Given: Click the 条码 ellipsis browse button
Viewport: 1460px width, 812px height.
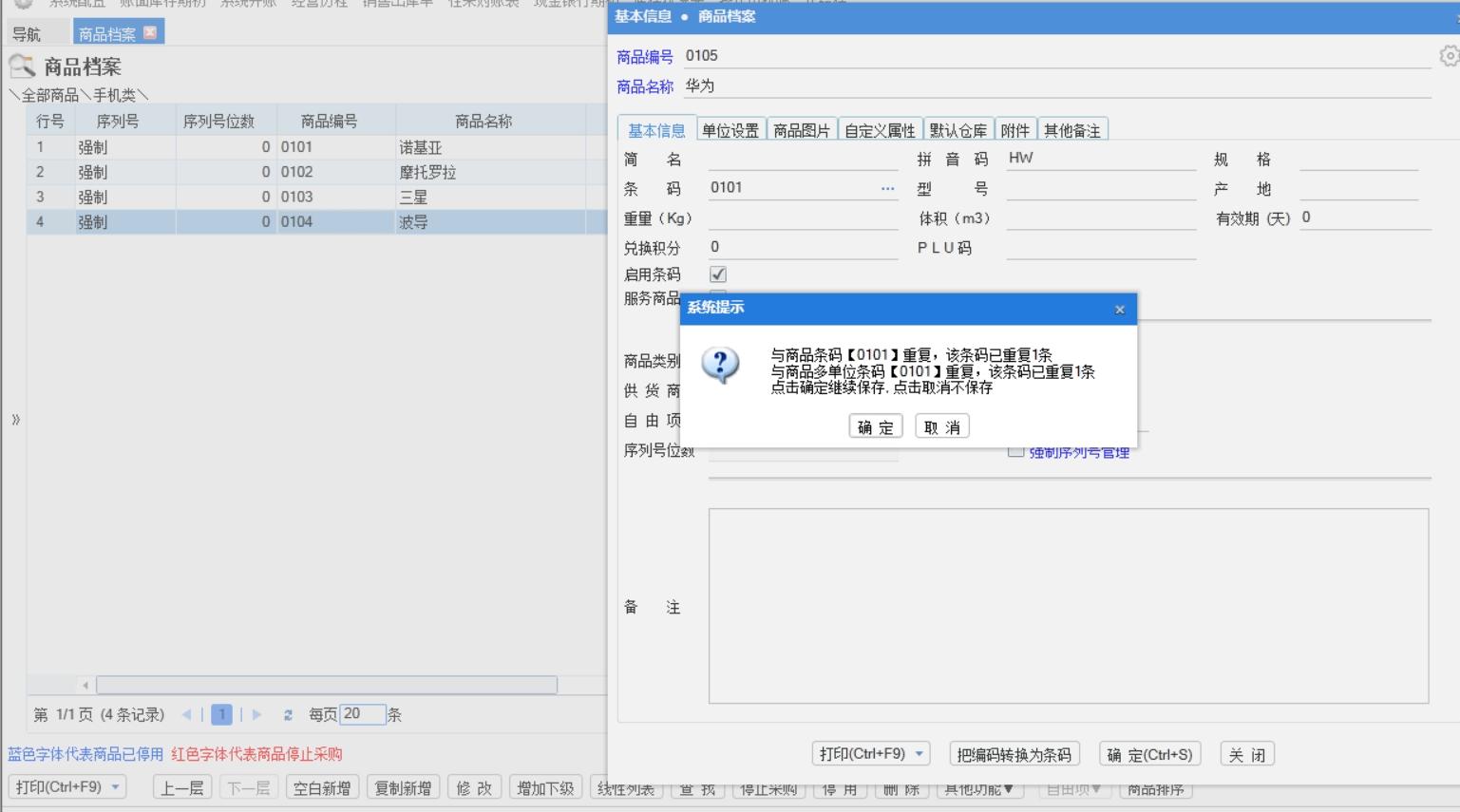Looking at the screenshot, I should (887, 188).
